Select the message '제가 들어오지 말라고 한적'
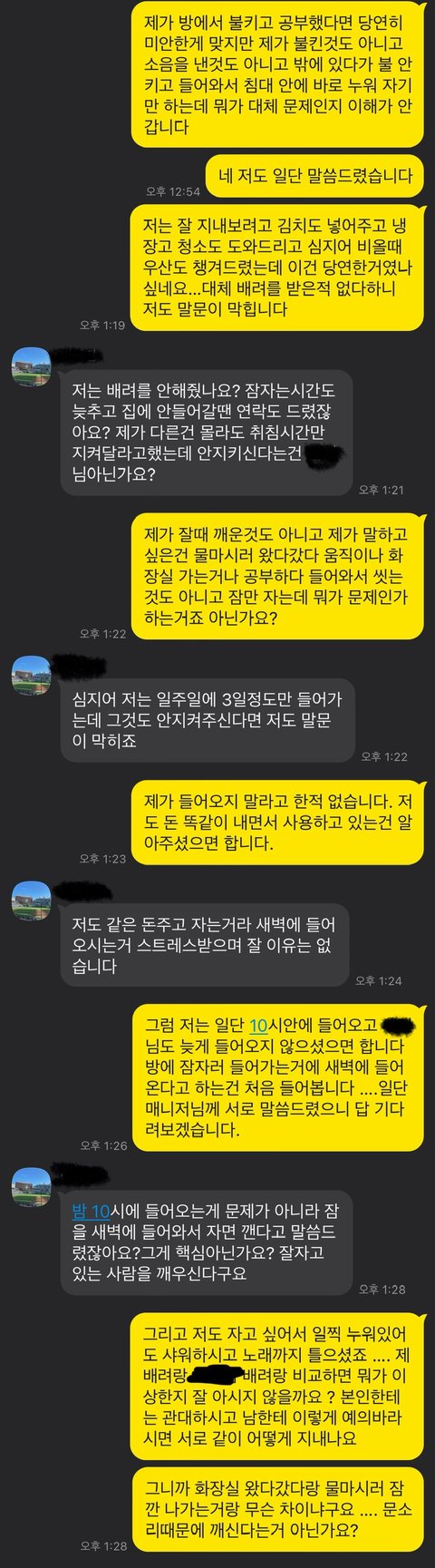The height and width of the screenshot is (1568, 435). [x=277, y=823]
